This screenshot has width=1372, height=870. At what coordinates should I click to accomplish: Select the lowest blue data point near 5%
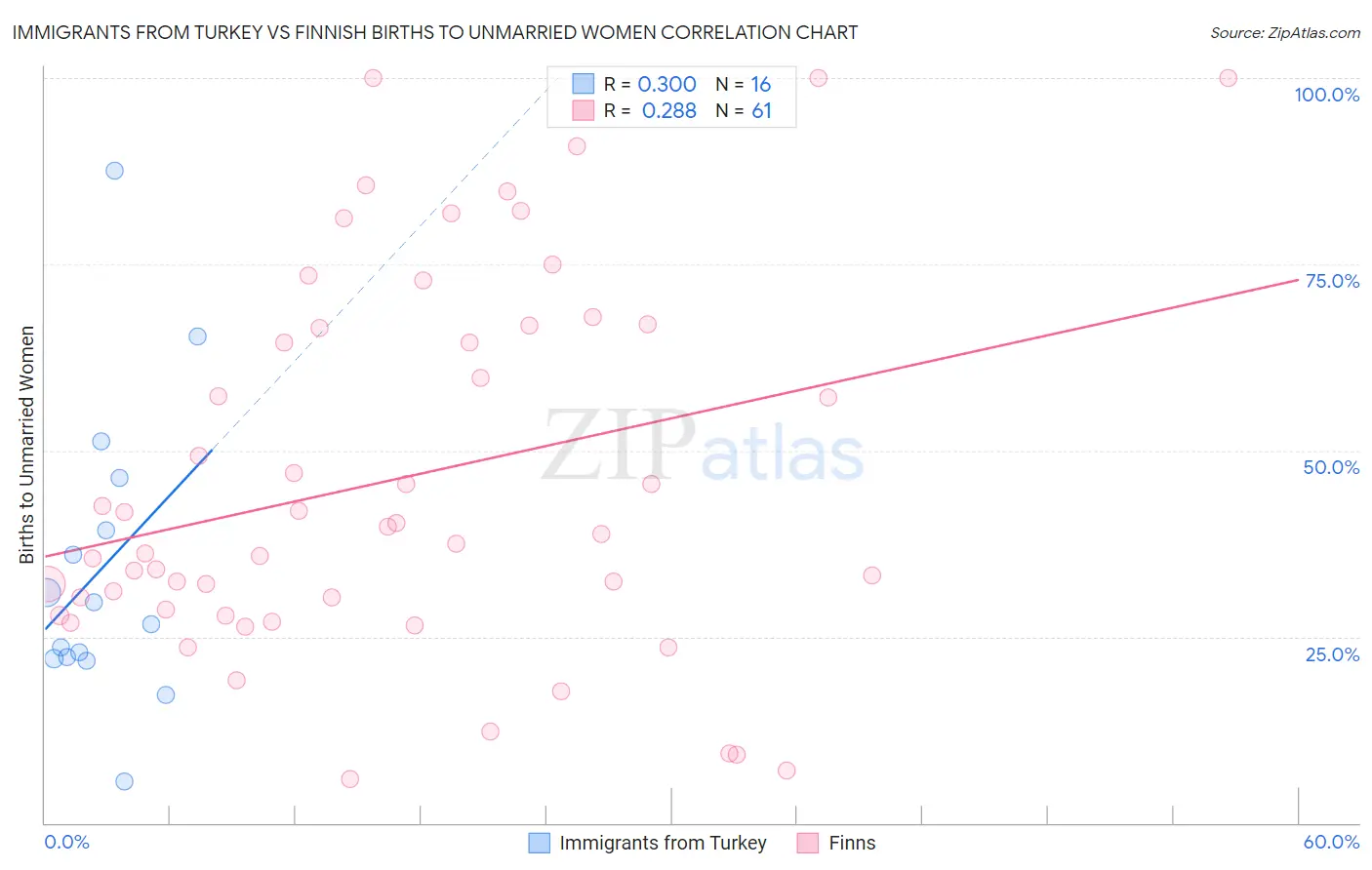(124, 781)
